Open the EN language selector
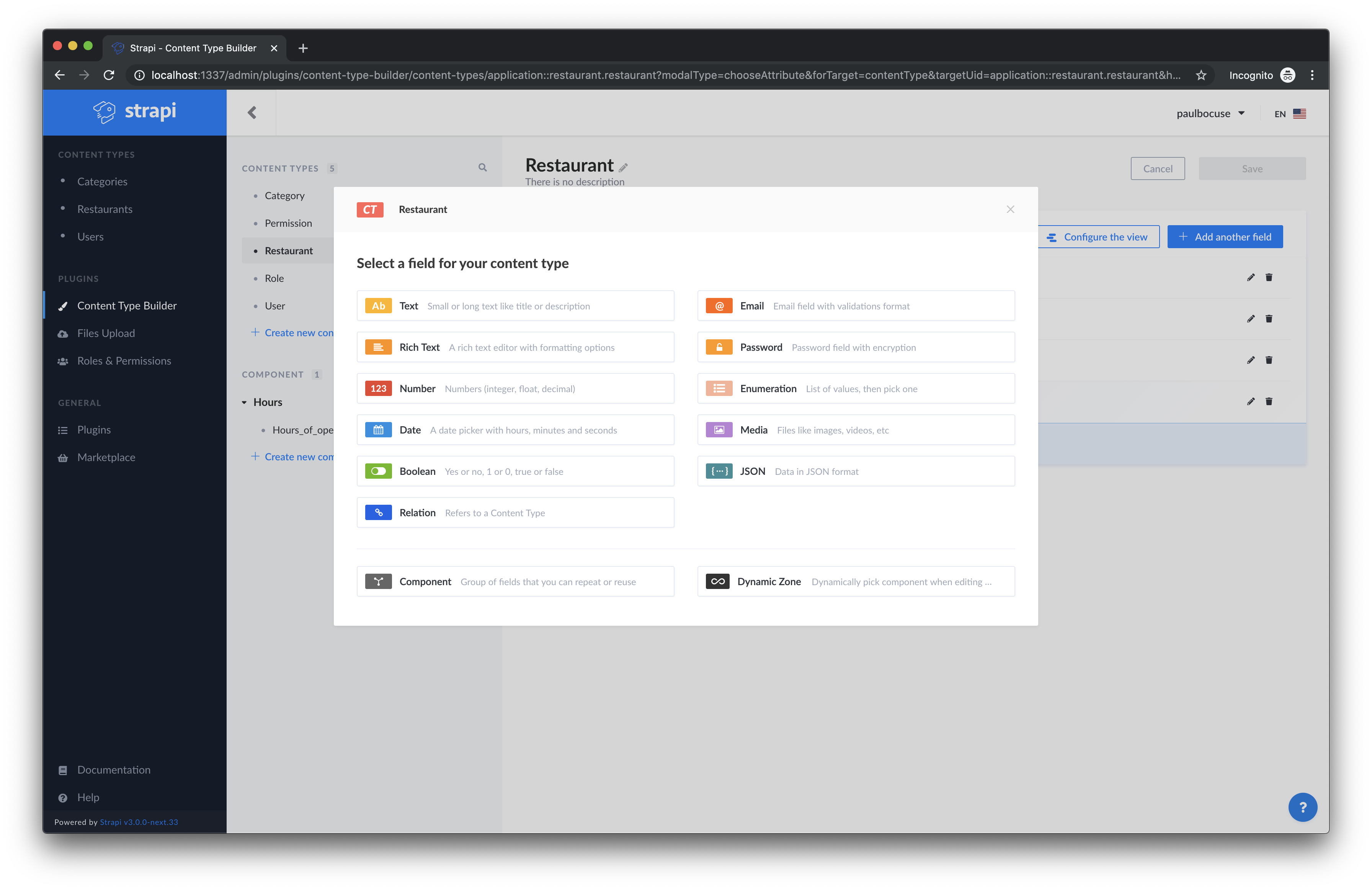This screenshot has height=890, width=1372. [1289, 114]
